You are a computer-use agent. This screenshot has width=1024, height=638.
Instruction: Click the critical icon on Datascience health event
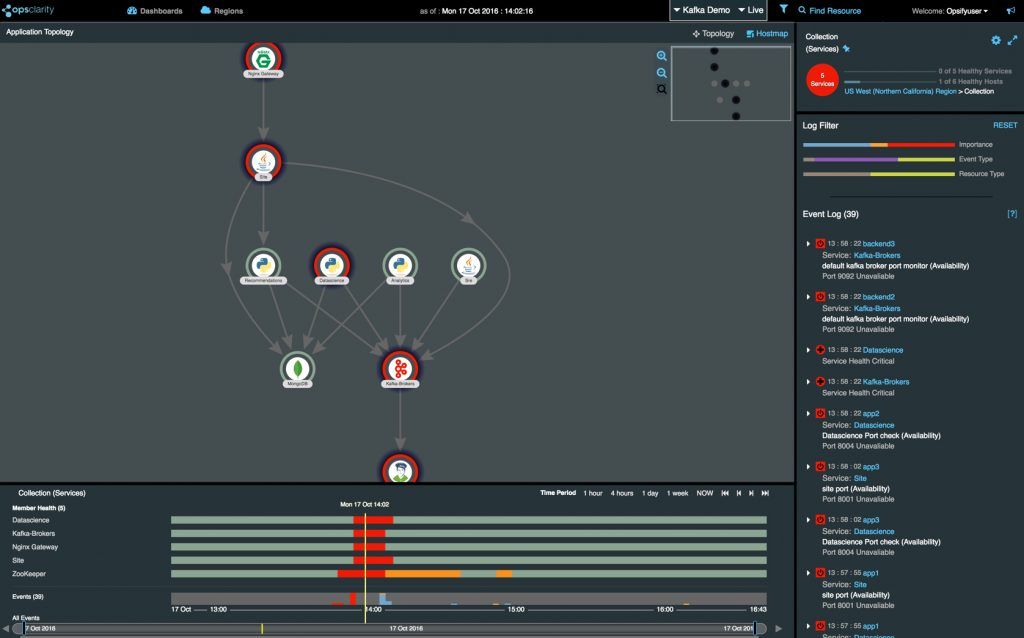click(820, 350)
